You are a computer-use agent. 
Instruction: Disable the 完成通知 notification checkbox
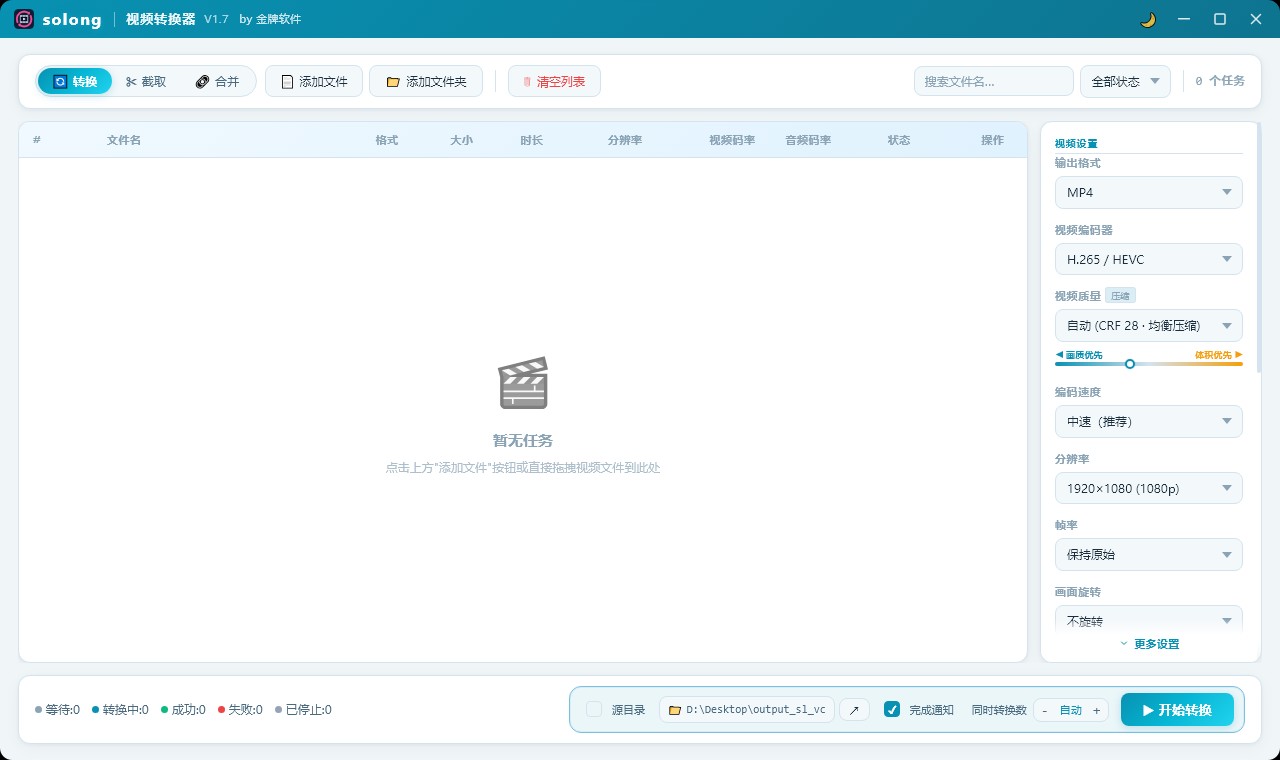892,709
